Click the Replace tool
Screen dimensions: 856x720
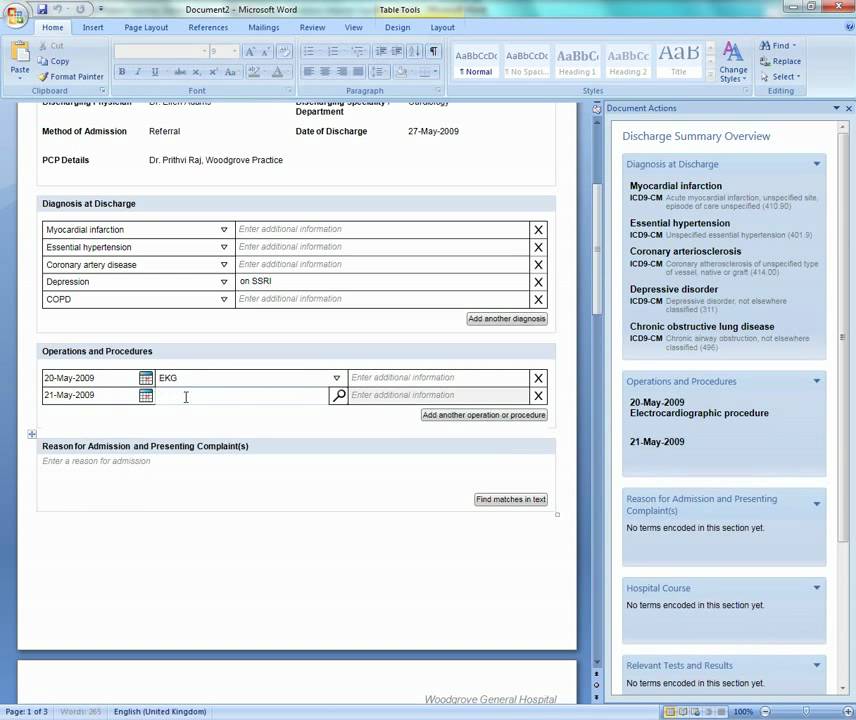[780, 61]
